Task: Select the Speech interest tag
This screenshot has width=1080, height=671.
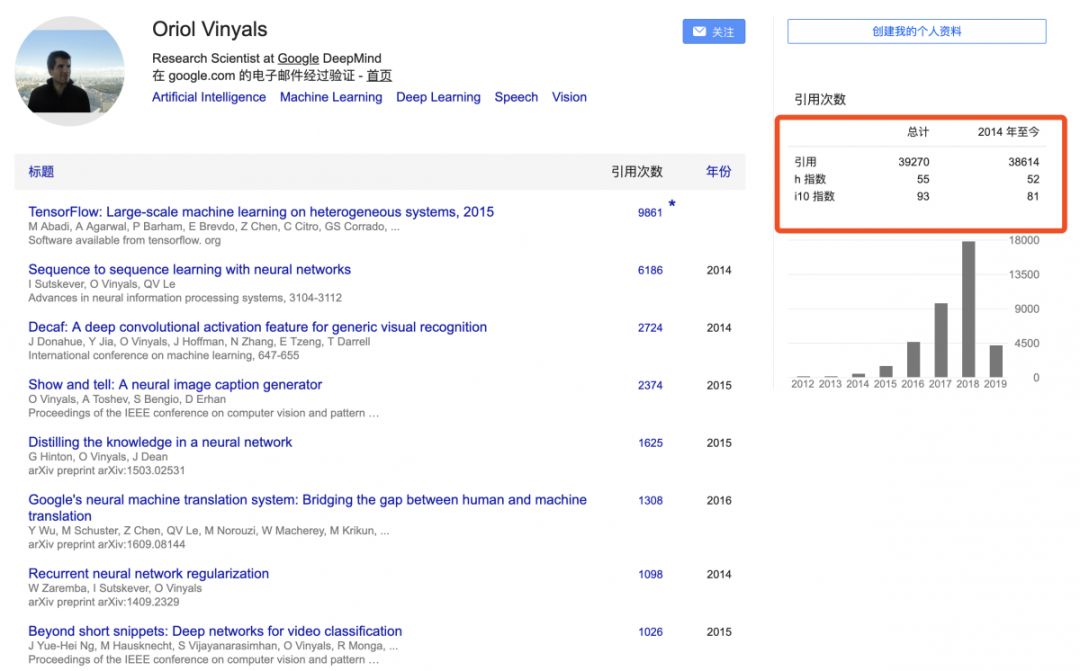Action: [x=516, y=97]
